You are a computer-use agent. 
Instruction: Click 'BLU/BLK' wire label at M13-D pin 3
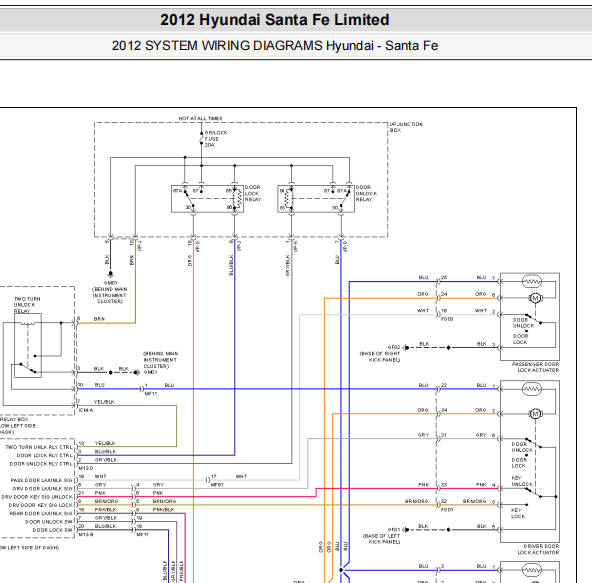tap(105, 452)
